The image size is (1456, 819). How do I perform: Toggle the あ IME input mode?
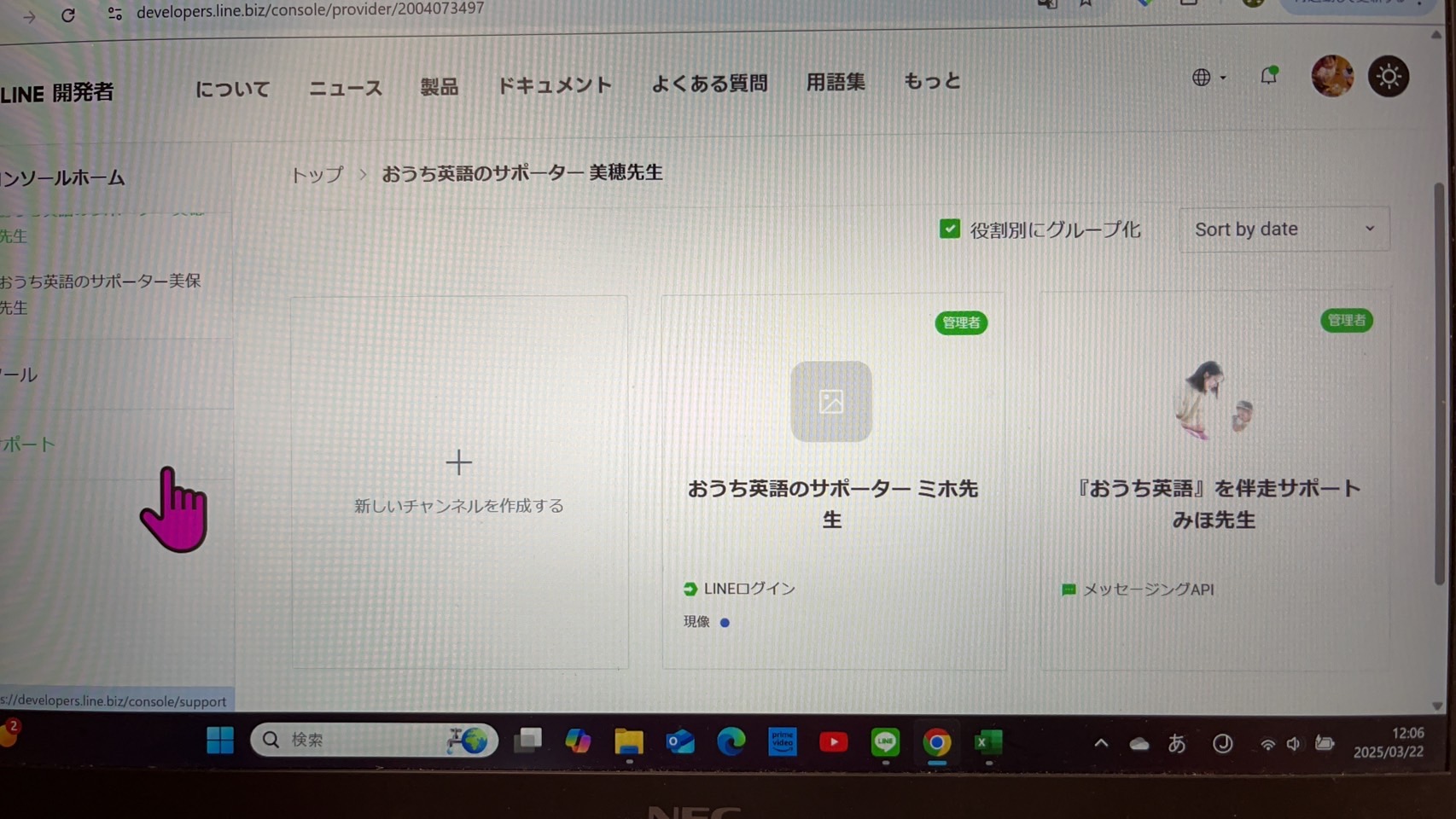(1177, 744)
